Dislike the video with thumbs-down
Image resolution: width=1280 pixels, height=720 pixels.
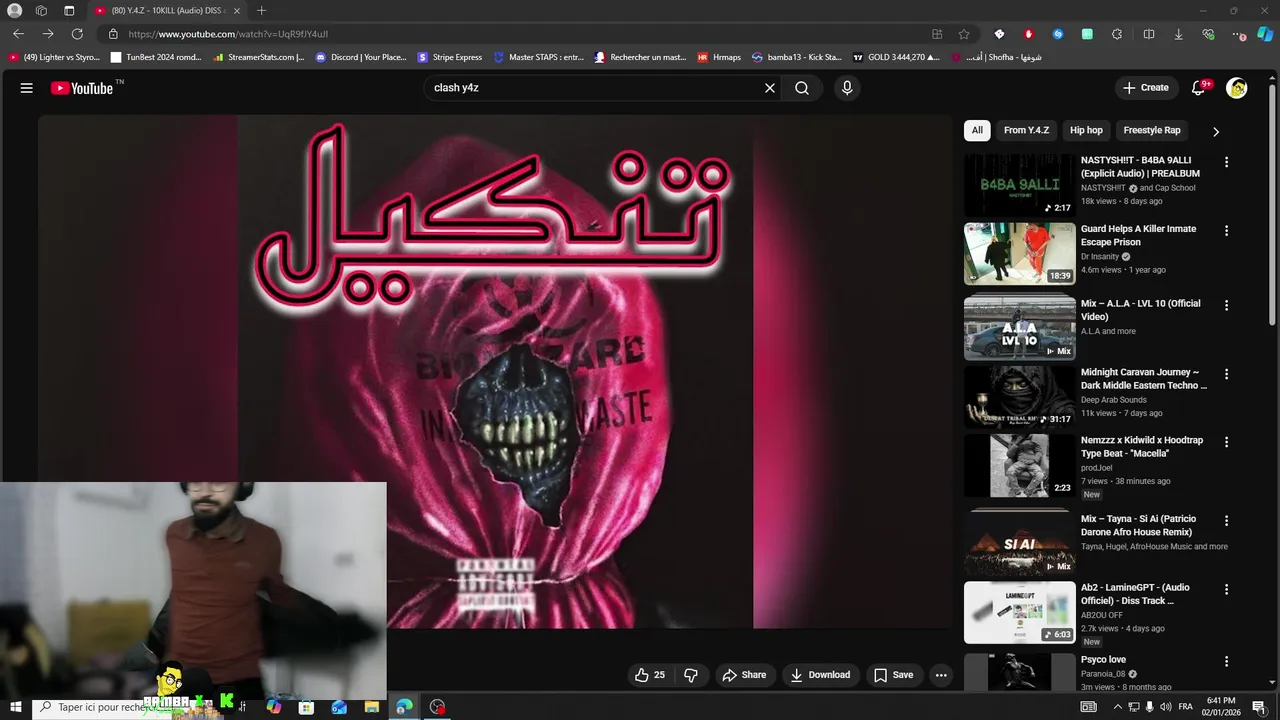(x=691, y=675)
